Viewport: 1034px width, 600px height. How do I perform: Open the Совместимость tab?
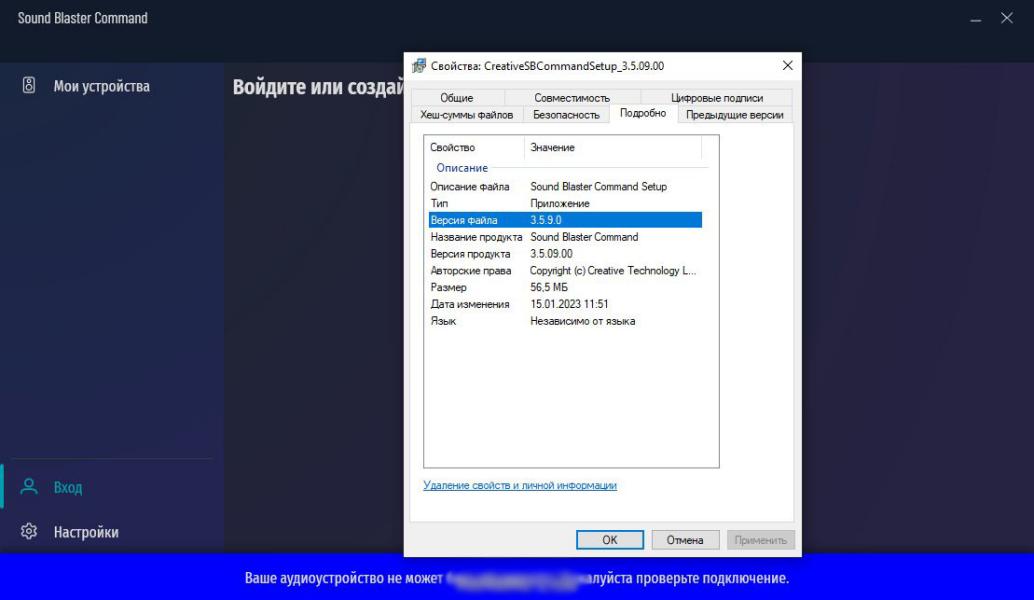coord(572,98)
